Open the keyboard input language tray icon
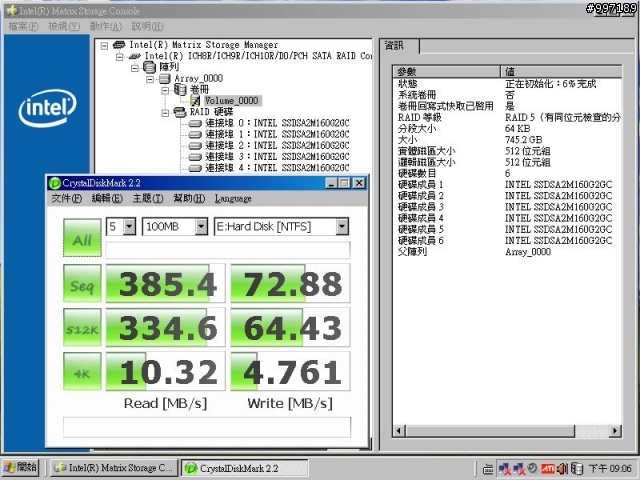The image size is (640, 480). (488, 469)
